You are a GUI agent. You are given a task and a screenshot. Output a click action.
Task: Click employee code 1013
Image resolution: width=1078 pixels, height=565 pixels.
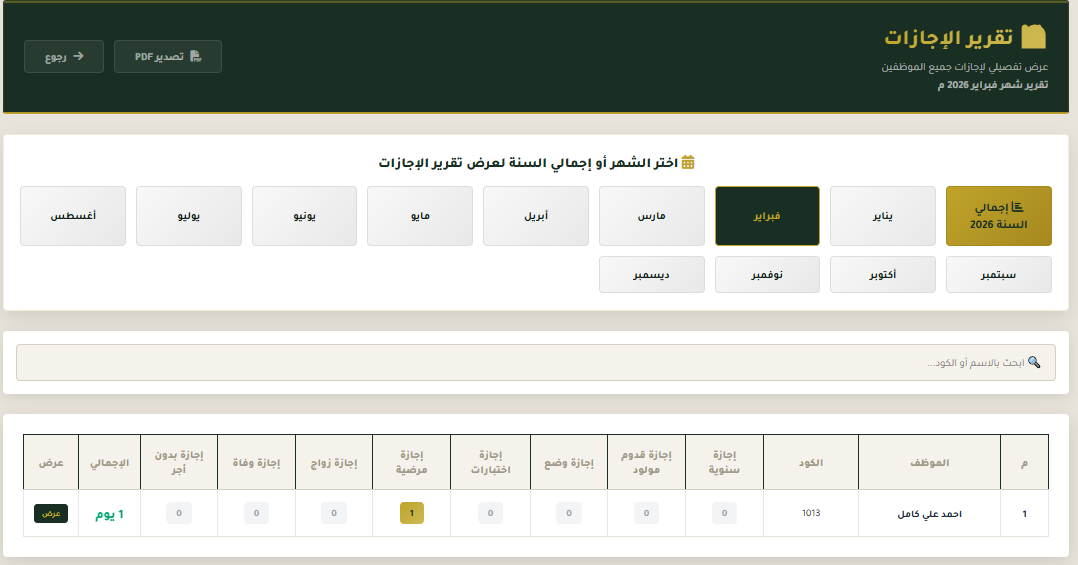(811, 513)
